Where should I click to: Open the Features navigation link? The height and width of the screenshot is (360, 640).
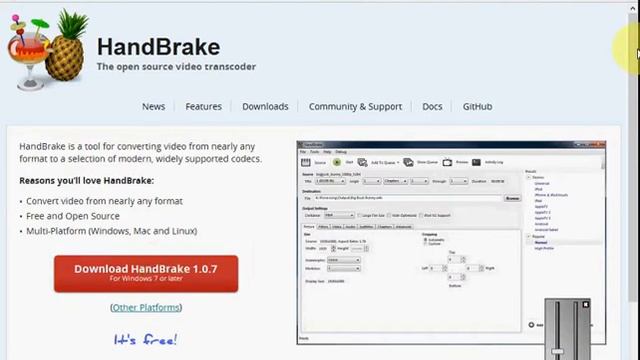[x=203, y=107]
